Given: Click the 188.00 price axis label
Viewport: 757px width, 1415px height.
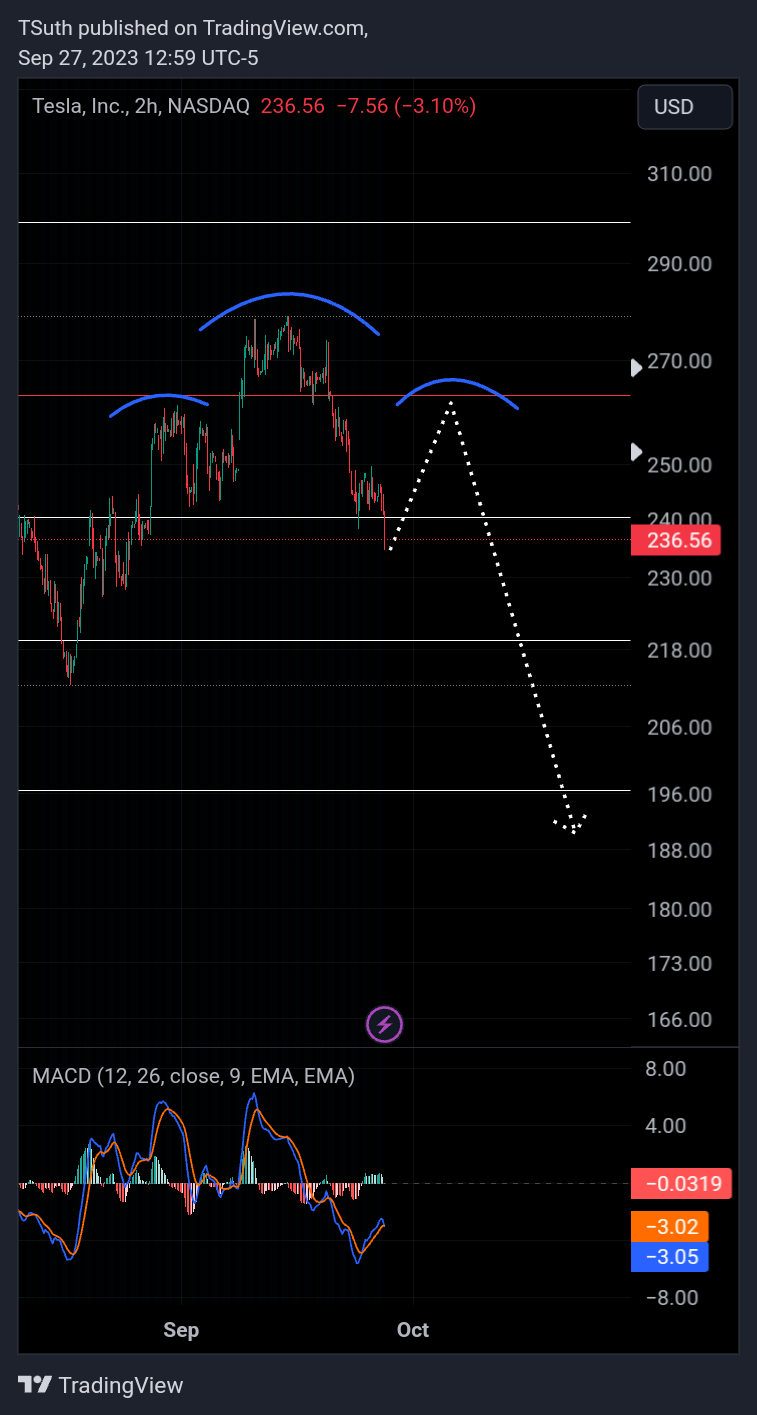Looking at the screenshot, I should coord(679,850).
